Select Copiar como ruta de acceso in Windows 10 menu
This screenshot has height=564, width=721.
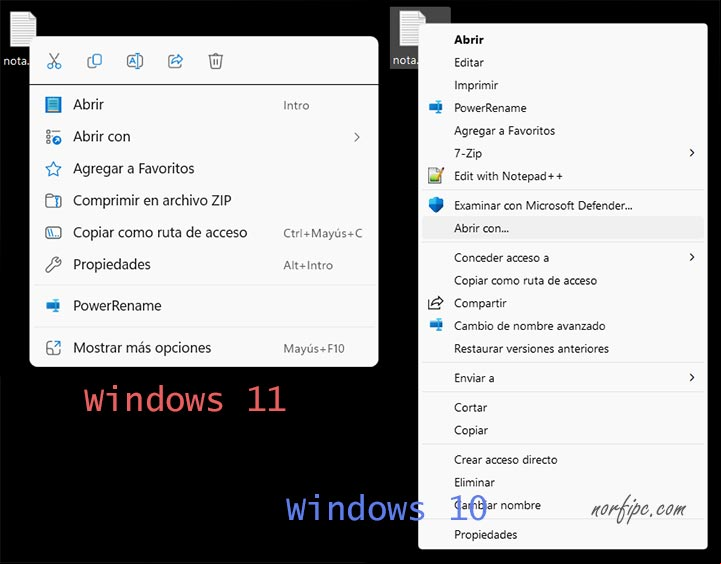563,280
